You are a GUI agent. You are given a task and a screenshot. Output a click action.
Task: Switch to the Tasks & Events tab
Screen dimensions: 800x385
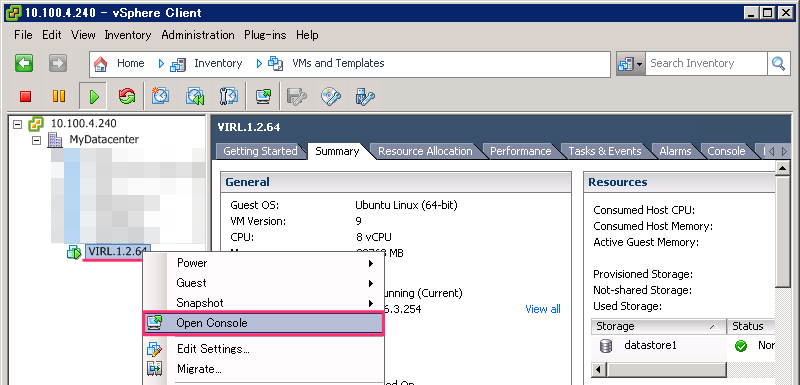pyautogui.click(x=605, y=151)
